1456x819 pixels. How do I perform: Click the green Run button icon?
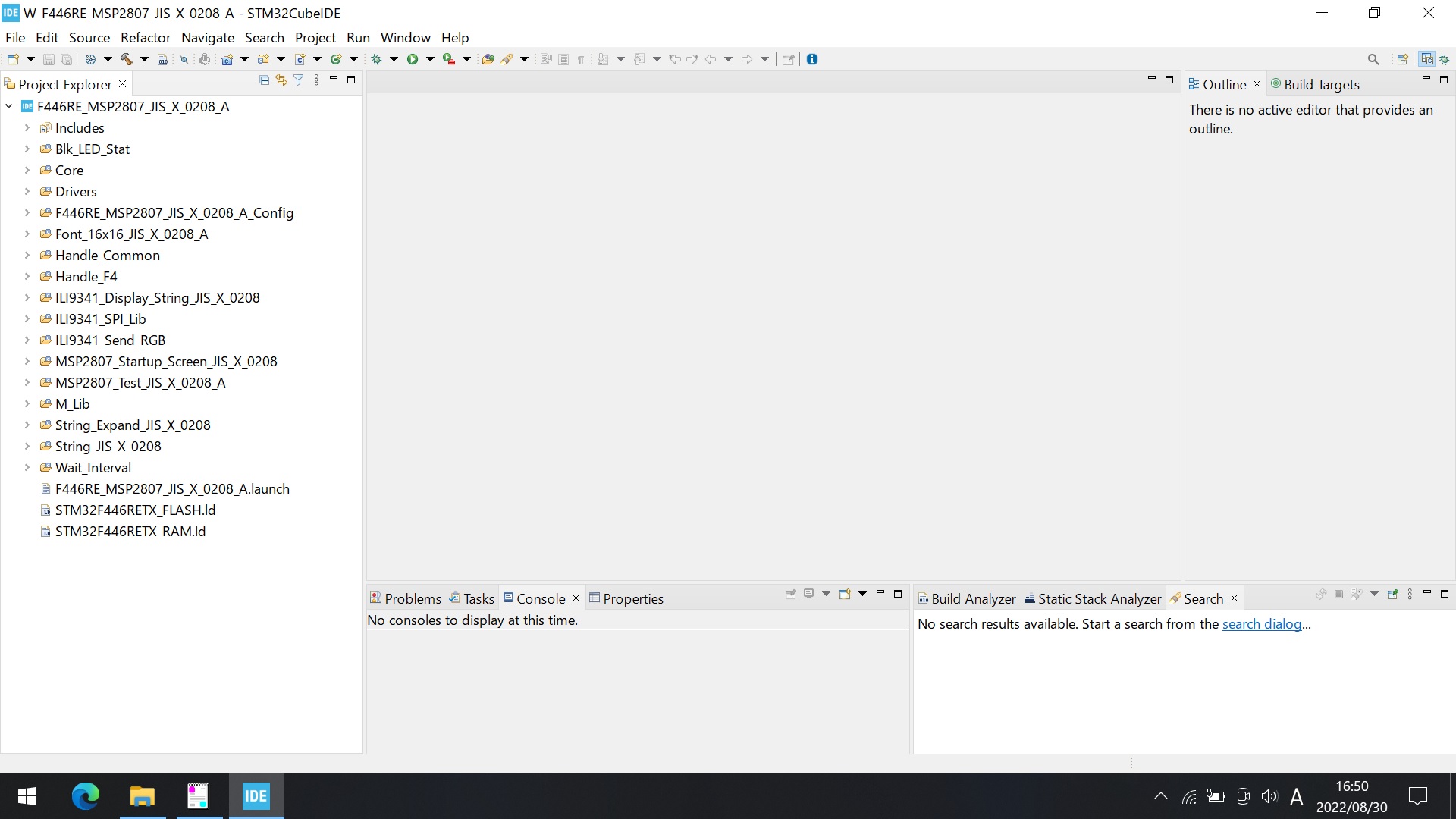coord(413,59)
